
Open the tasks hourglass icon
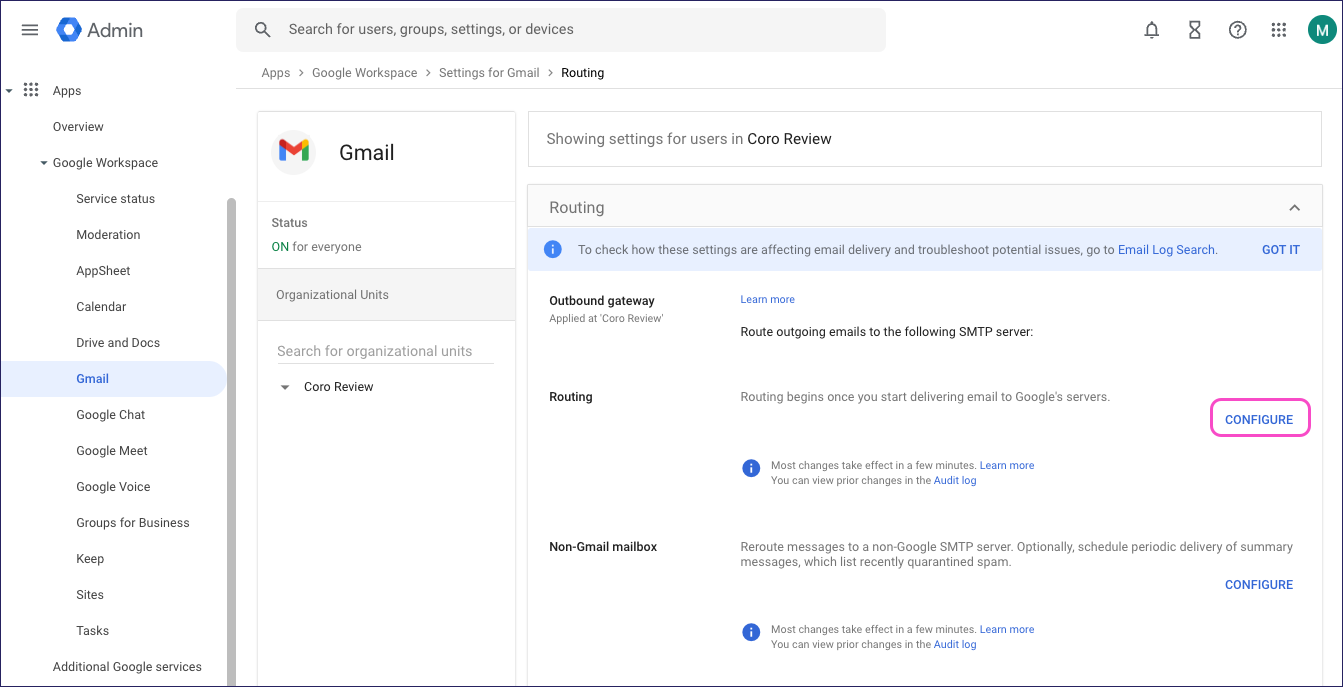coord(1194,30)
